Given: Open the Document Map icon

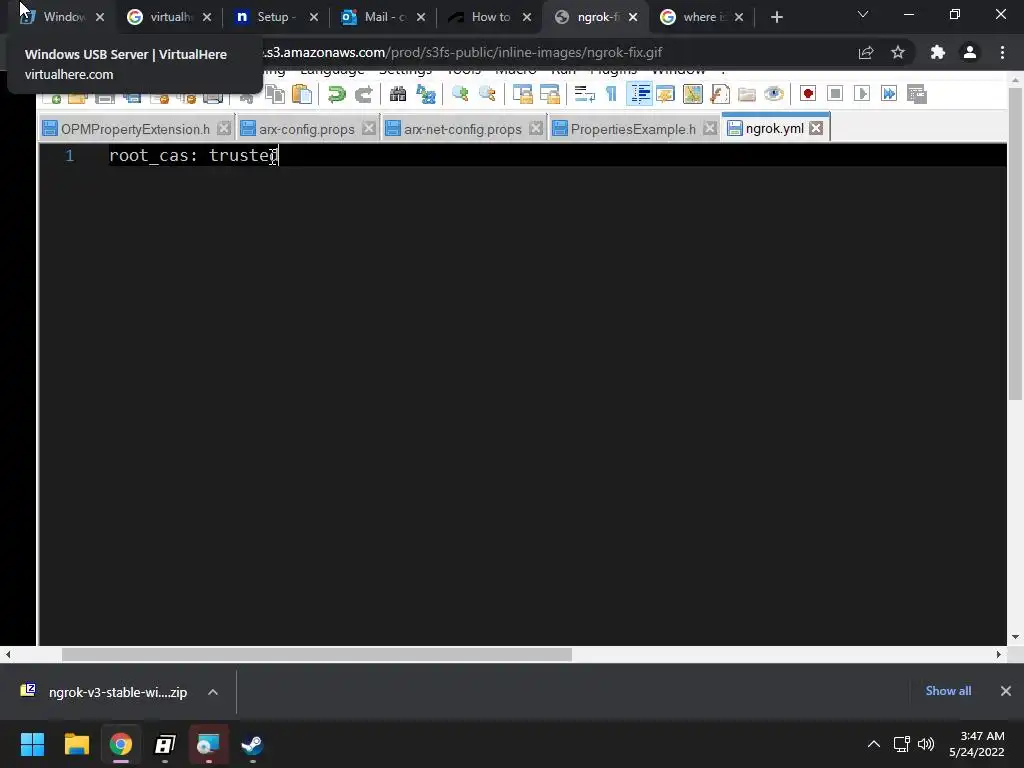Looking at the screenshot, I should 692,94.
